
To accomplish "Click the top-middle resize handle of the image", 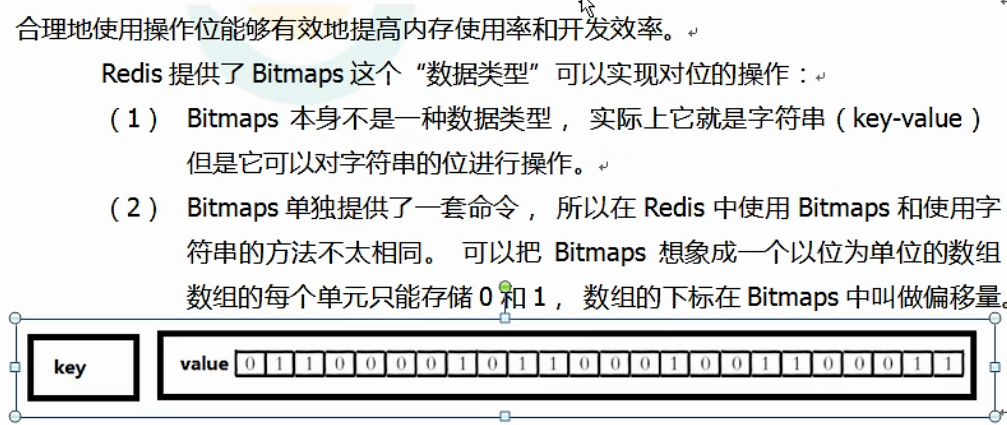I will [505, 319].
